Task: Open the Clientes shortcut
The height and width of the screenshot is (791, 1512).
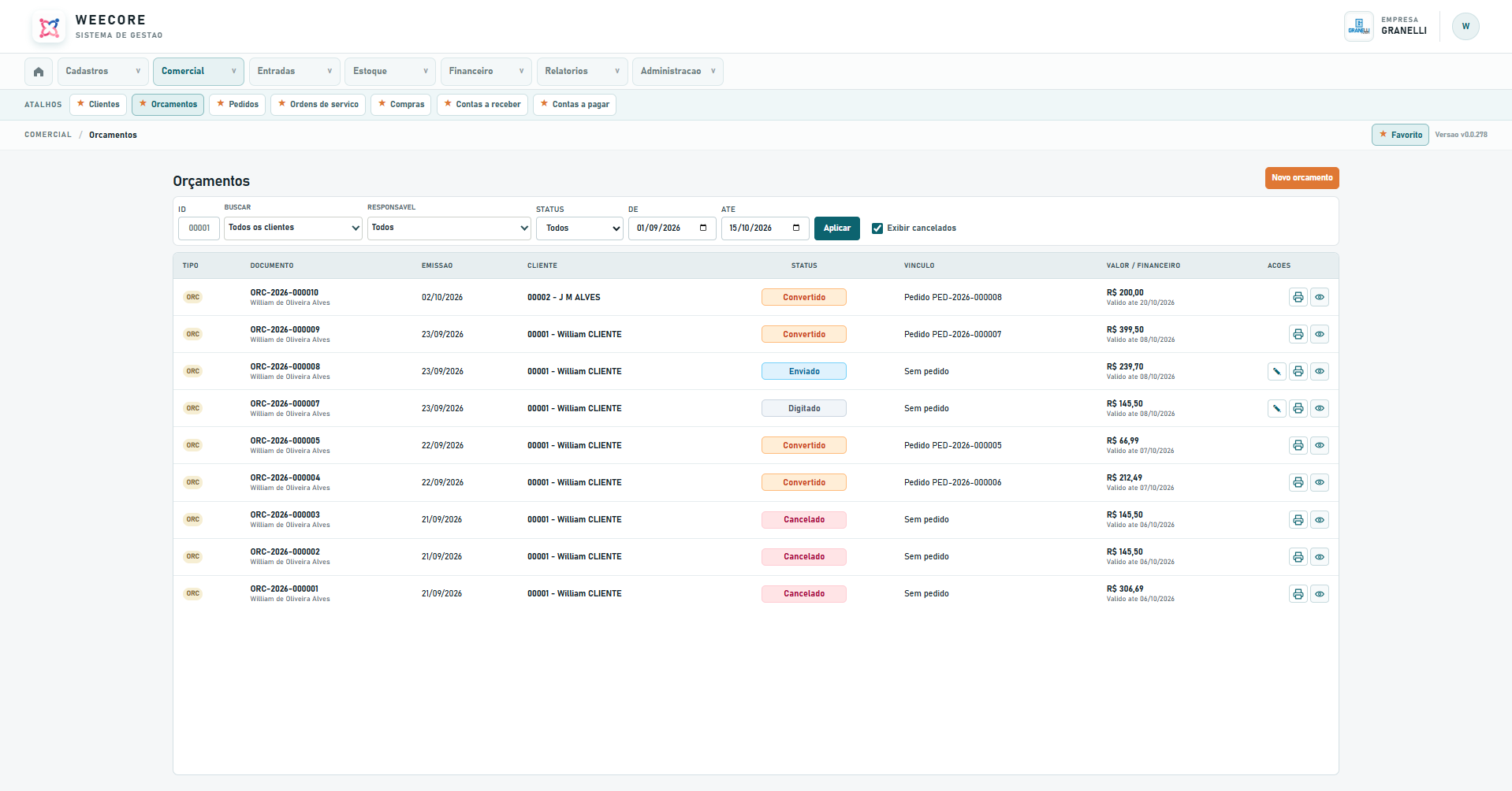Action: 98,104
